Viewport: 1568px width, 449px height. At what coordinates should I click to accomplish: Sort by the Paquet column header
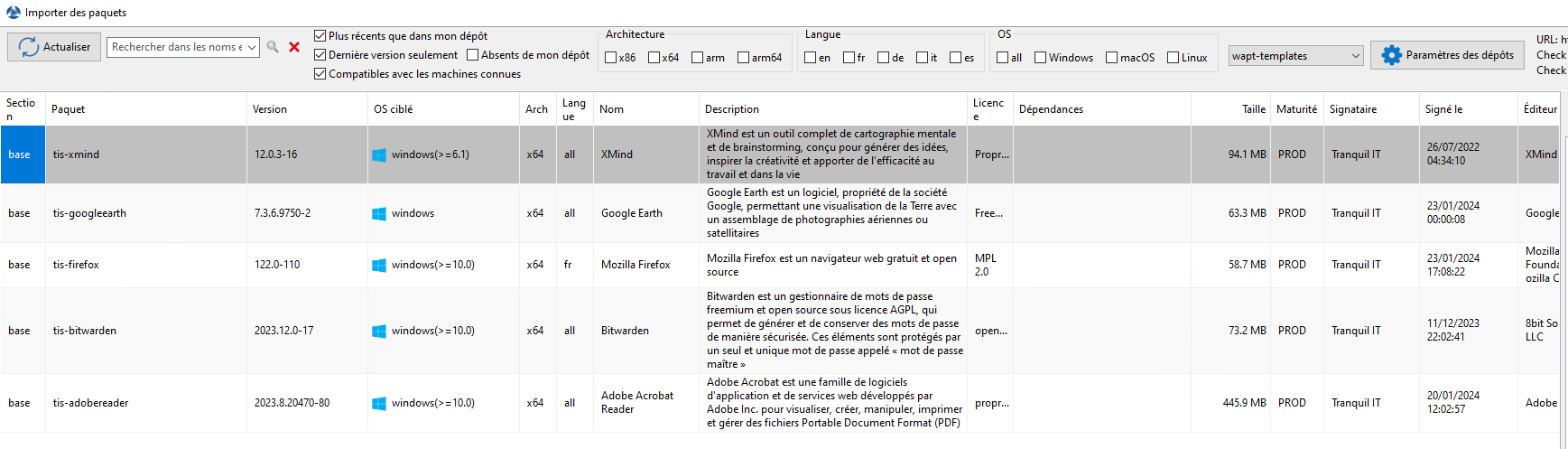tap(146, 109)
